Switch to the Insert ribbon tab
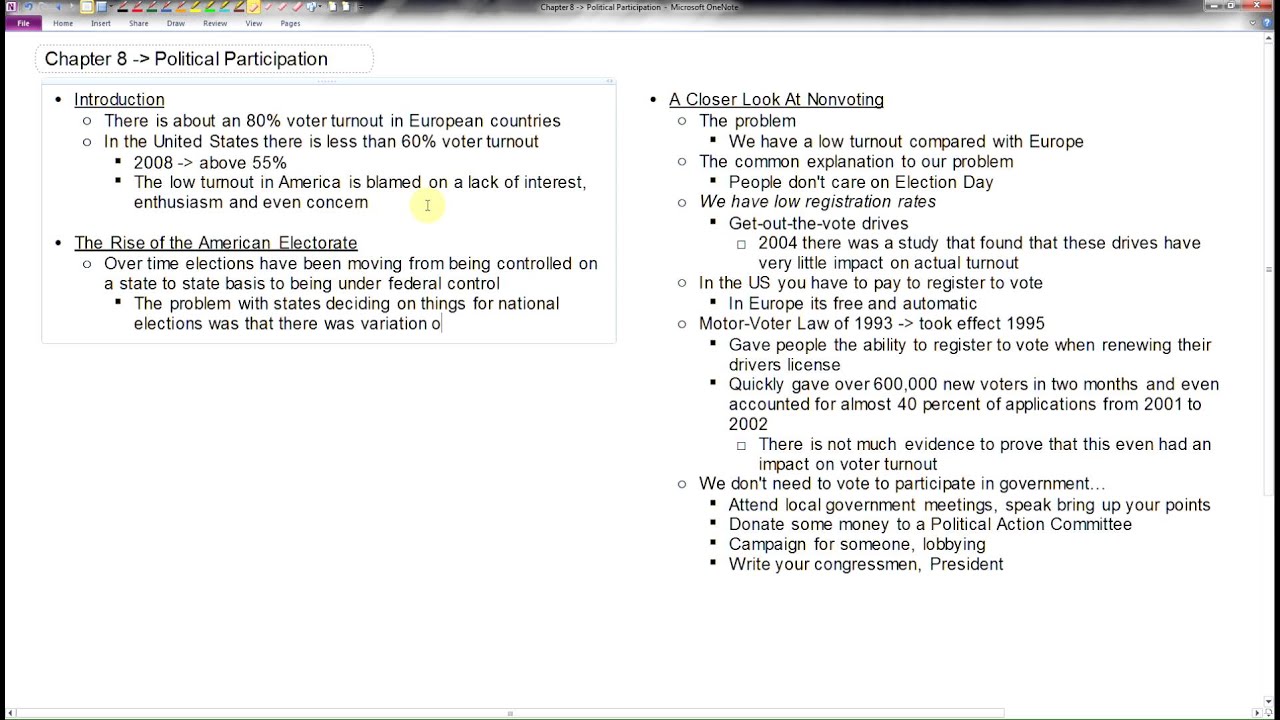Screen dimensions: 1280x720 point(101,23)
